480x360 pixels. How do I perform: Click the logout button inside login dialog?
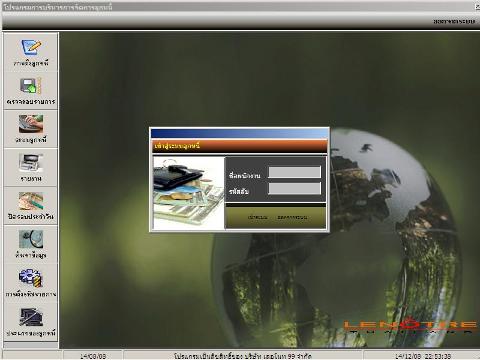pos(292,217)
